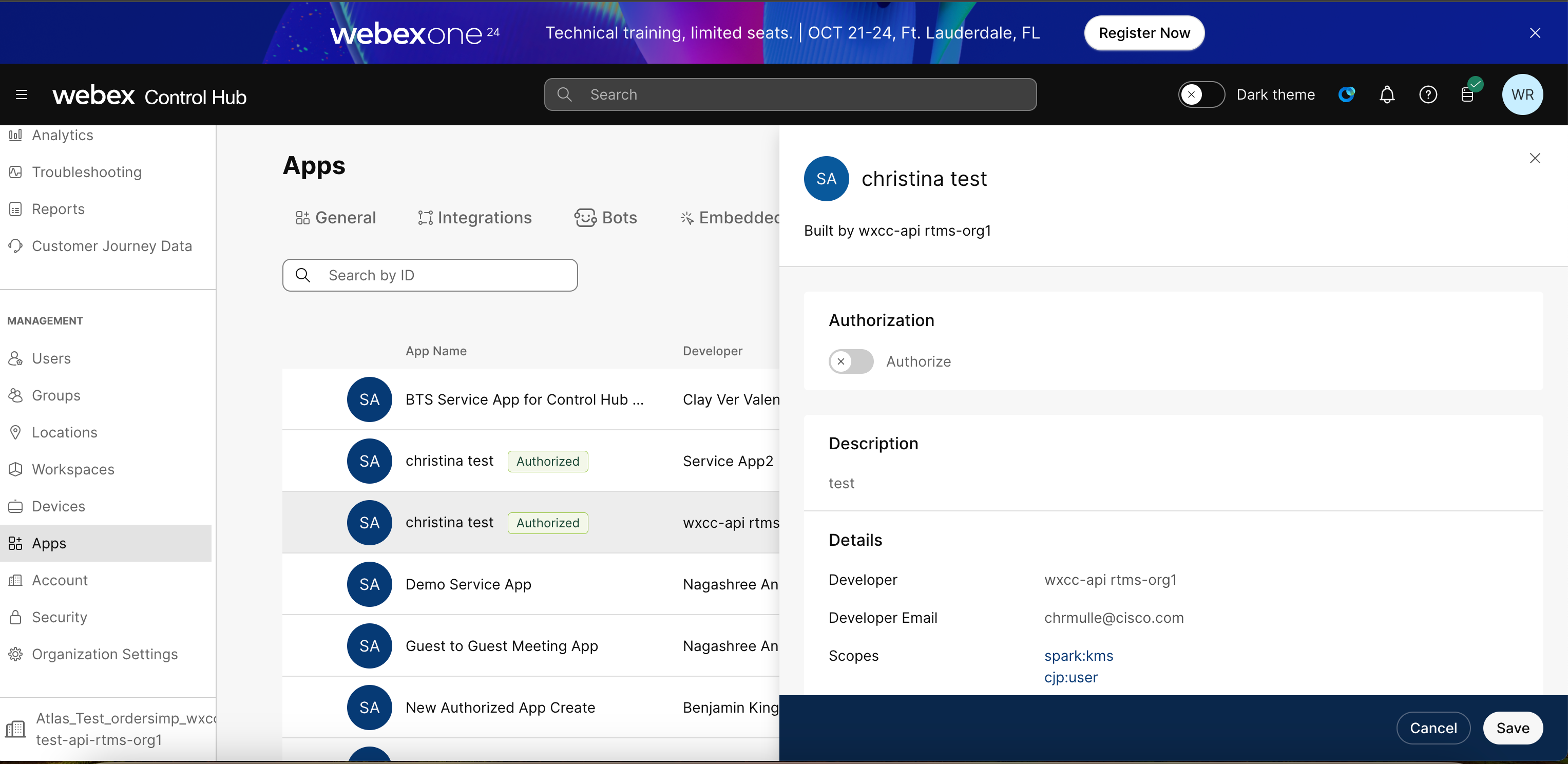Open Customer Journey Data in the sidebar

[111, 246]
